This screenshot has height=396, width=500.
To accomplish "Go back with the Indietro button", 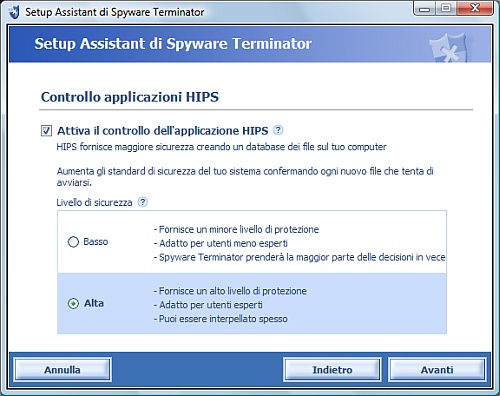I will 332,370.
